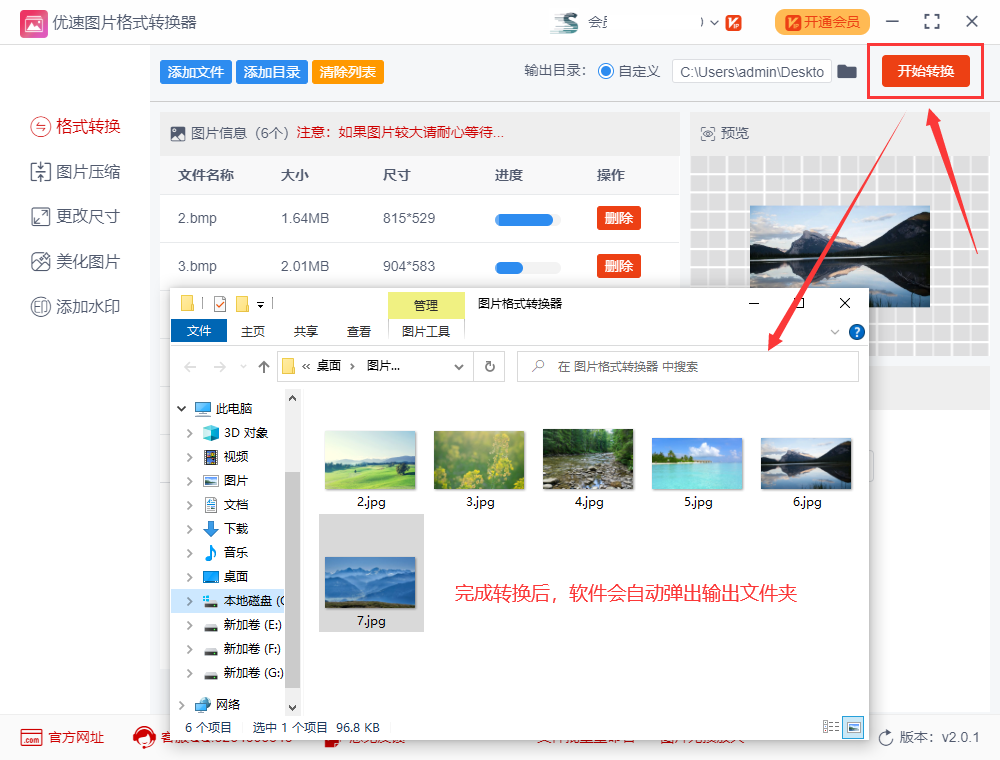Open the 文件 ribbon tab
This screenshot has width=1000, height=760.
click(199, 331)
